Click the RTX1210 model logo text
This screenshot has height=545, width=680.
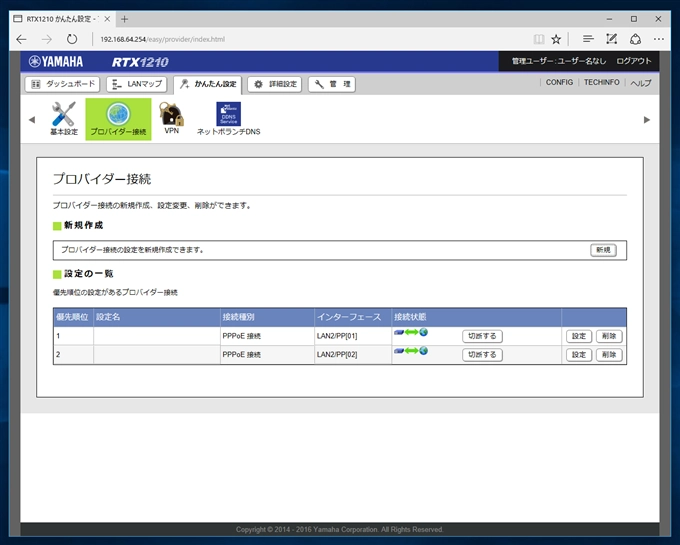tap(140, 62)
